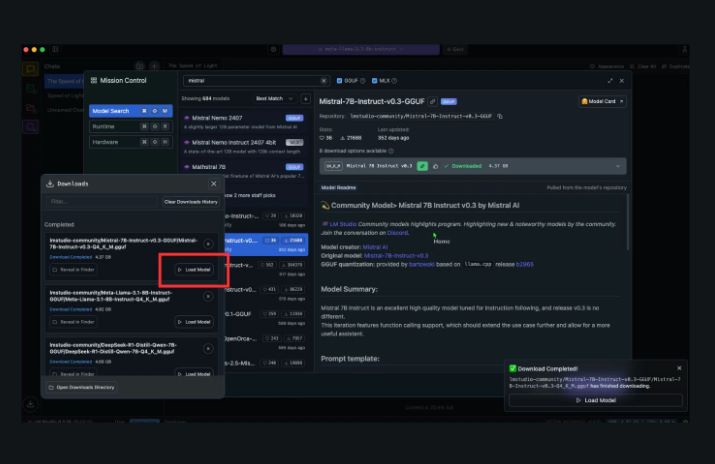The width and height of the screenshot is (715, 464).
Task: Dismiss the Download Completed notification
Action: coord(679,368)
